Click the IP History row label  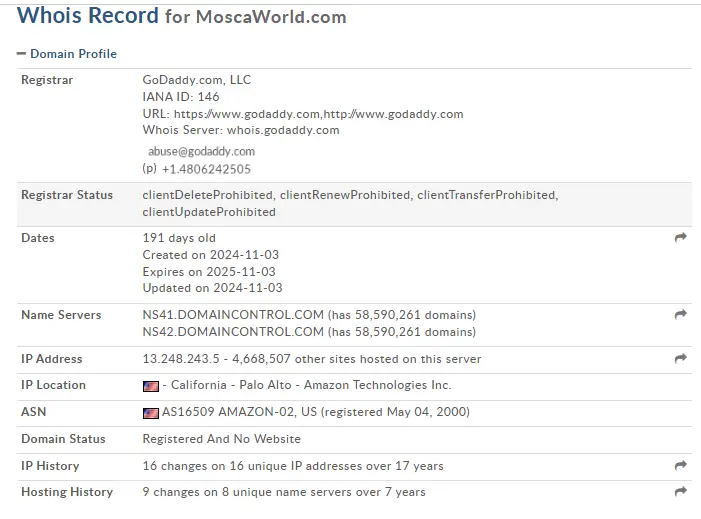click(50, 466)
